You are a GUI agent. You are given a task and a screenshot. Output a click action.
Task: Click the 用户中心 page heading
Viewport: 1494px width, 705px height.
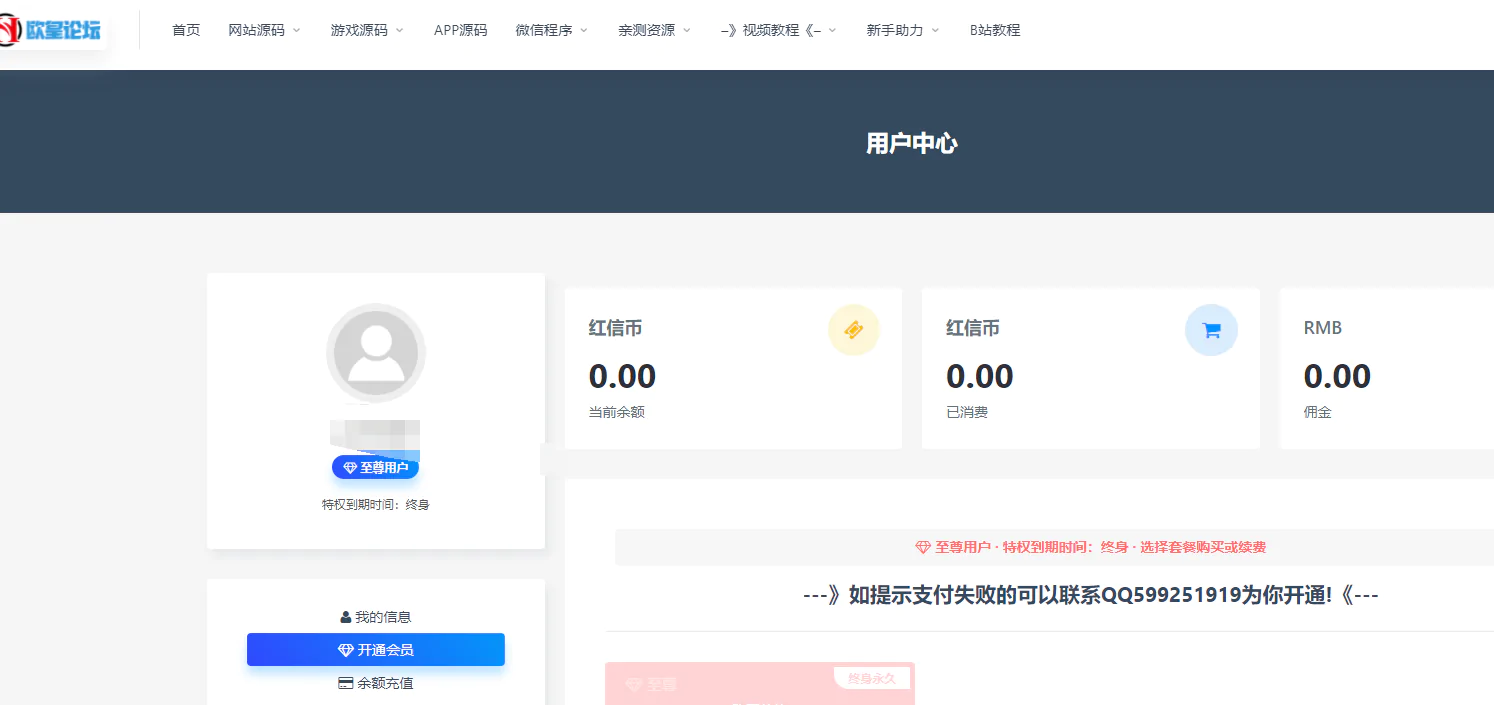[912, 143]
